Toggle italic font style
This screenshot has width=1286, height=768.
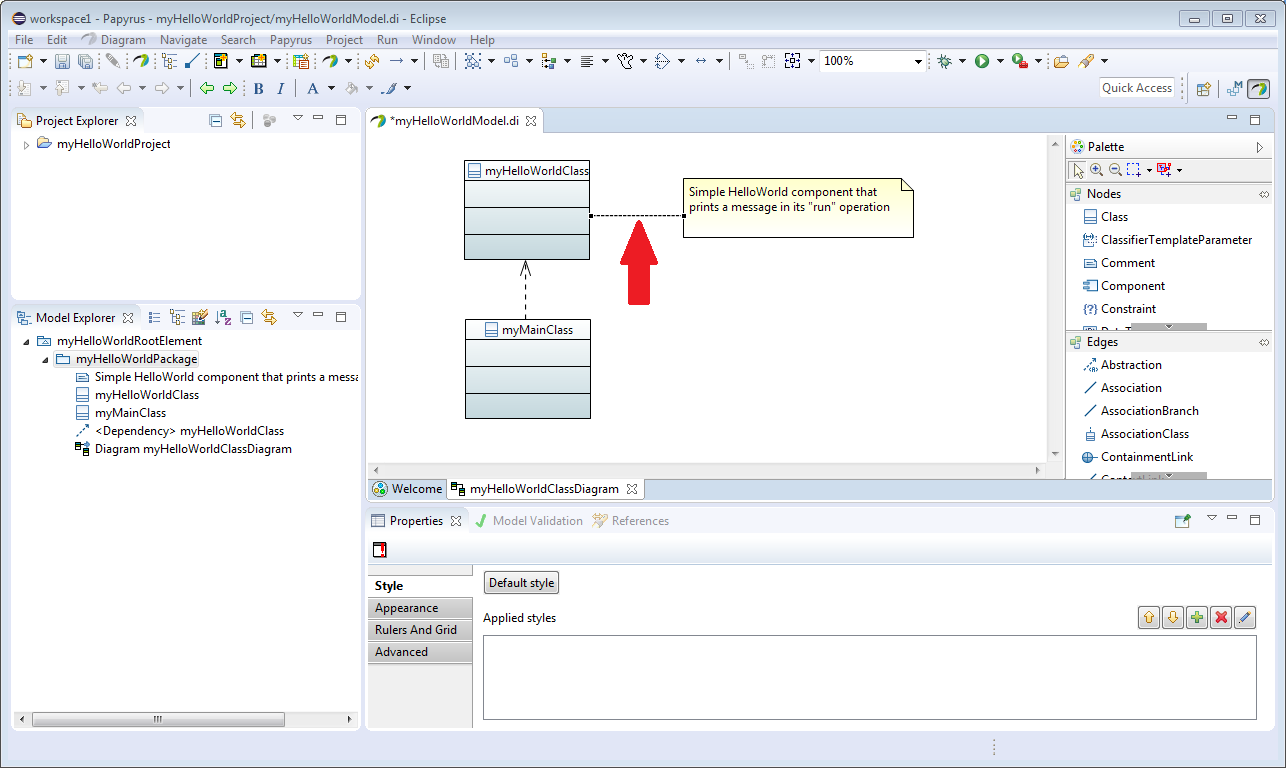click(280, 88)
